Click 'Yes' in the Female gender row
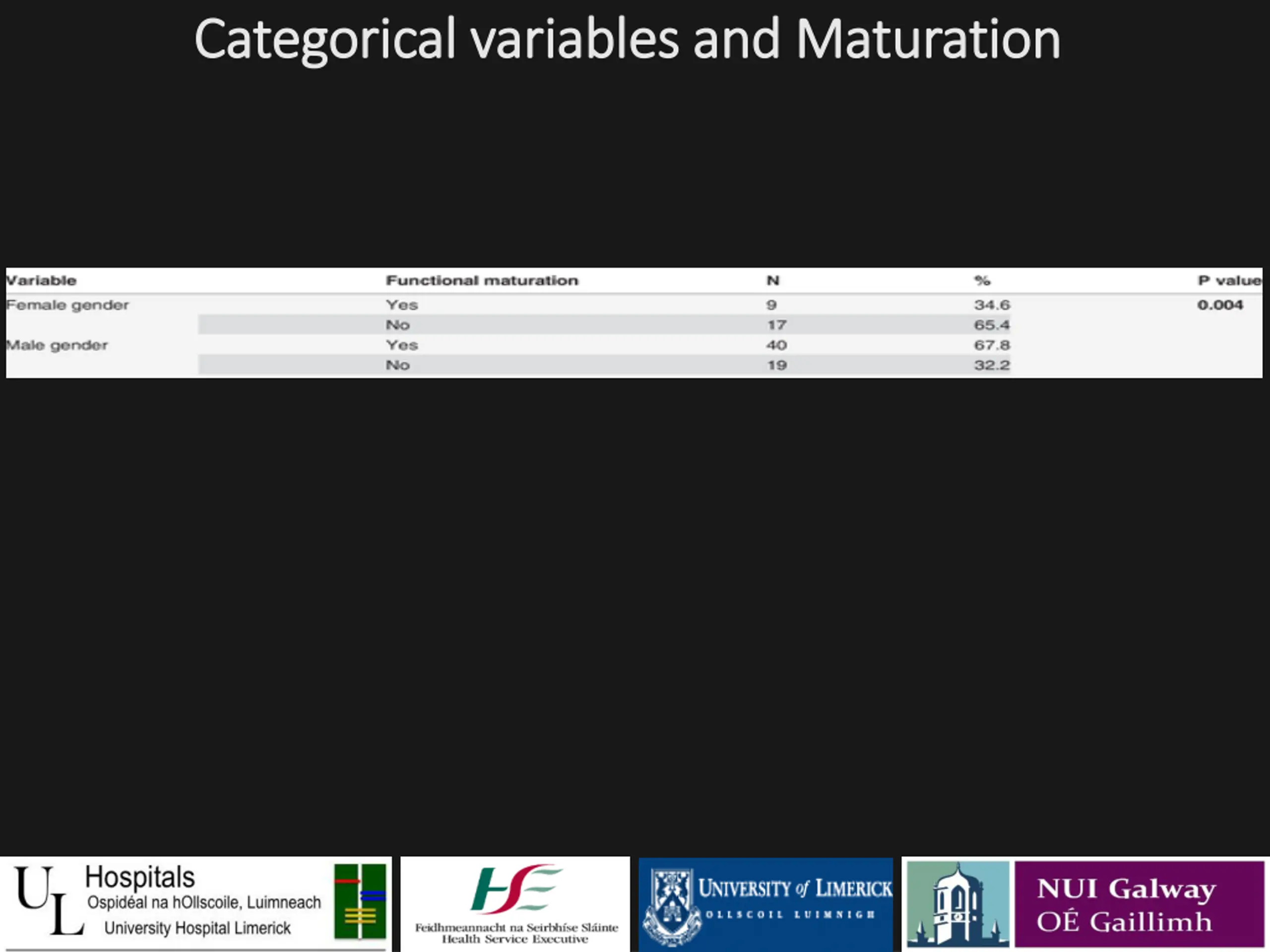 (402, 305)
